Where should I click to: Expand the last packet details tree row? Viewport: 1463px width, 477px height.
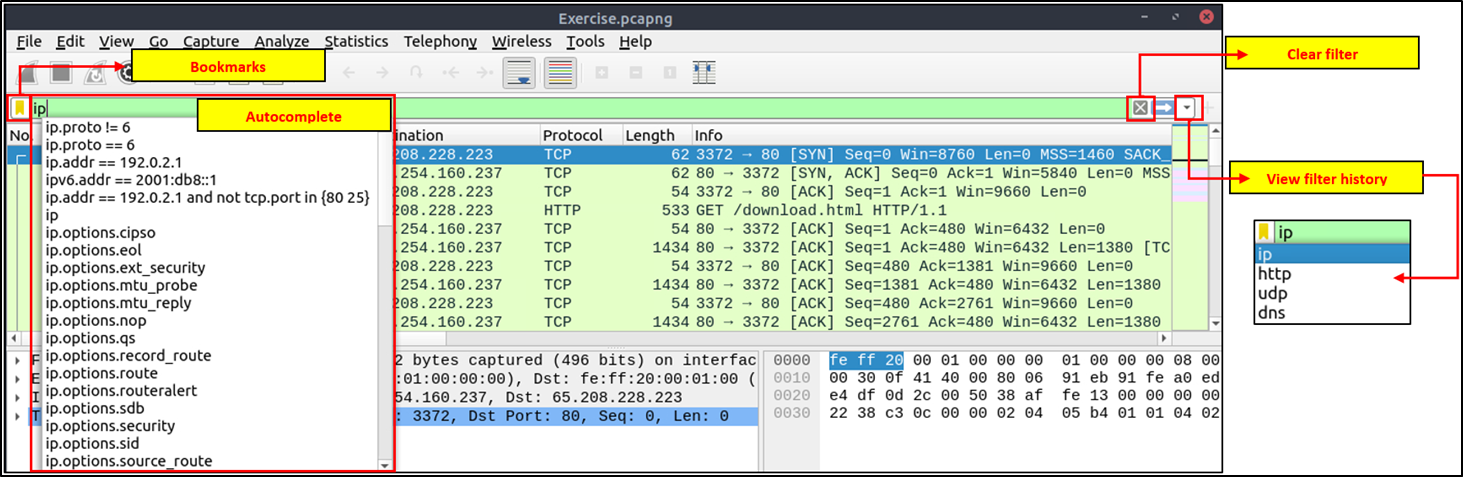18,416
